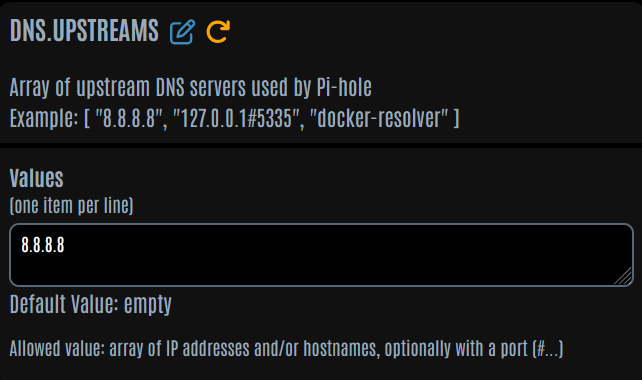Focus the Values text area

coord(321,255)
